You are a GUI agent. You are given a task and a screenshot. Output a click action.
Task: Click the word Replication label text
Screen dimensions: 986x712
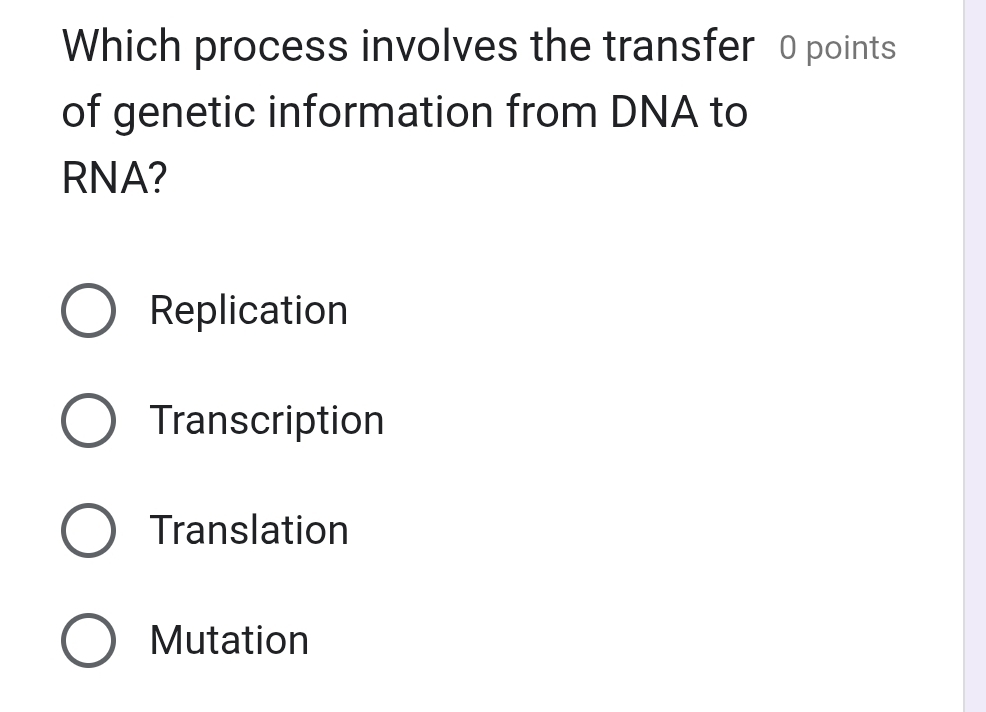click(x=248, y=310)
